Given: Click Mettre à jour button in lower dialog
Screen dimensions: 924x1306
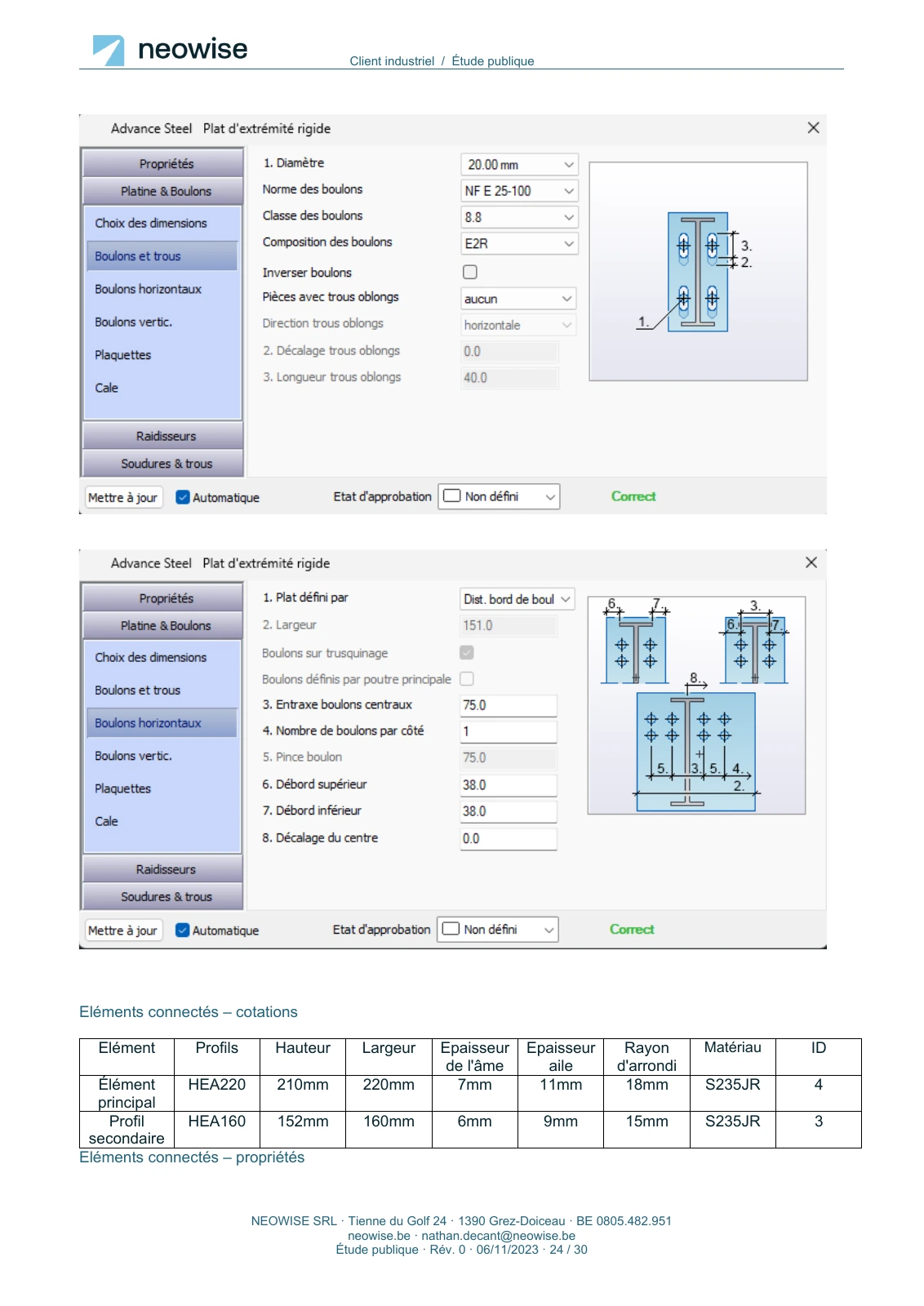Looking at the screenshot, I should click(123, 931).
